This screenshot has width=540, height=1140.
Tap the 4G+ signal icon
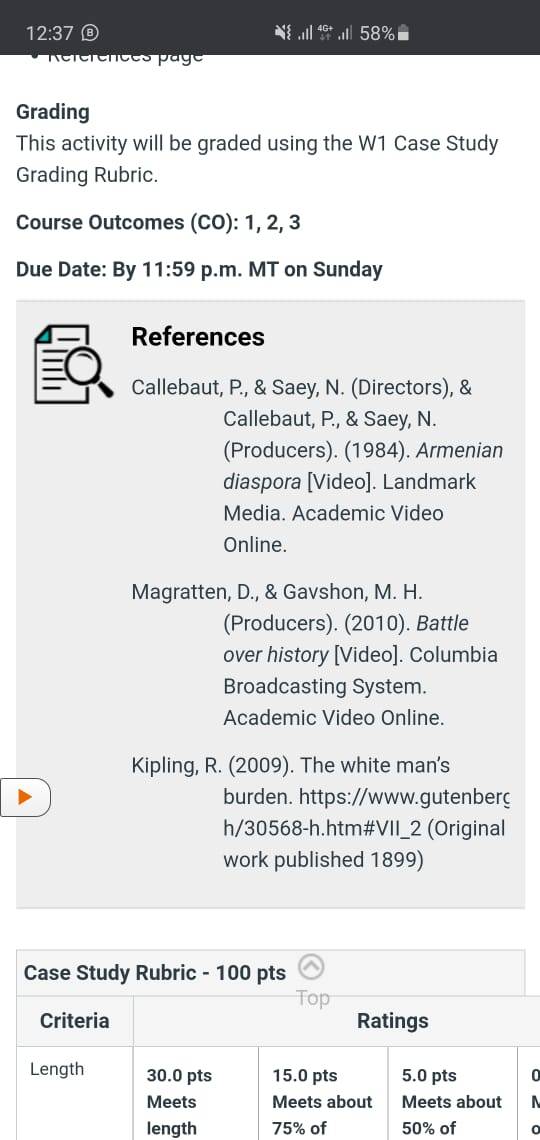click(326, 33)
